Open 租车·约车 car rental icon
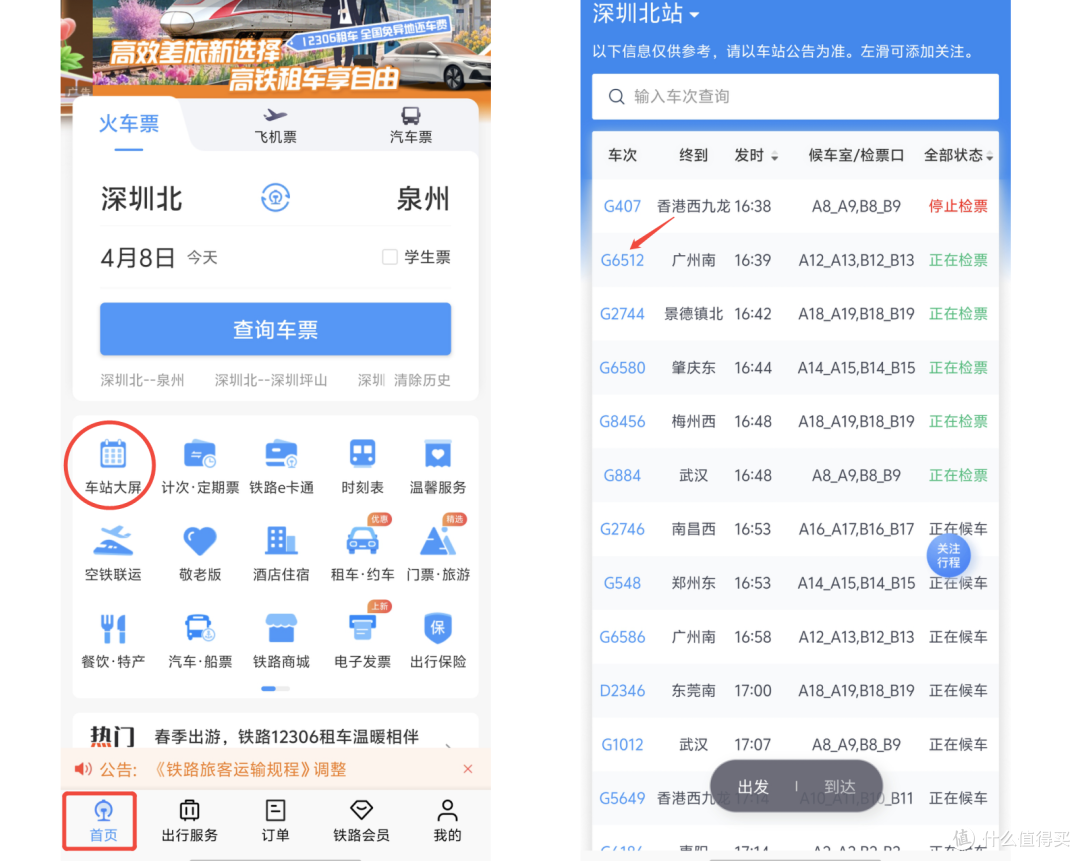 pos(362,541)
